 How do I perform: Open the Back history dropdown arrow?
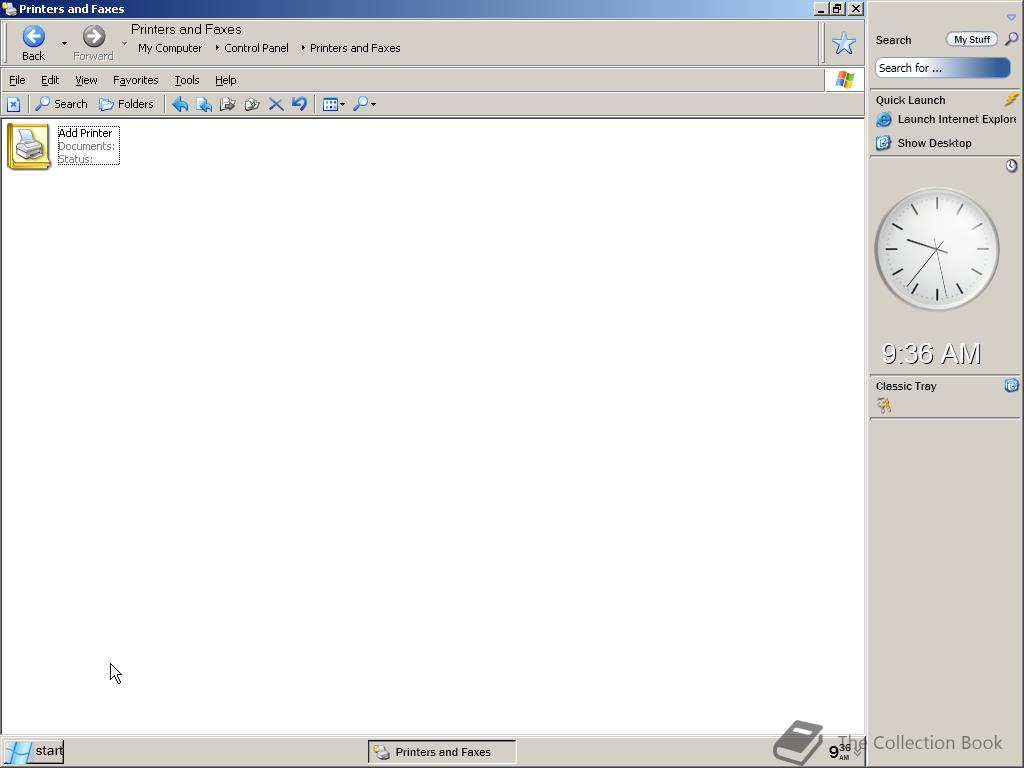coord(64,43)
